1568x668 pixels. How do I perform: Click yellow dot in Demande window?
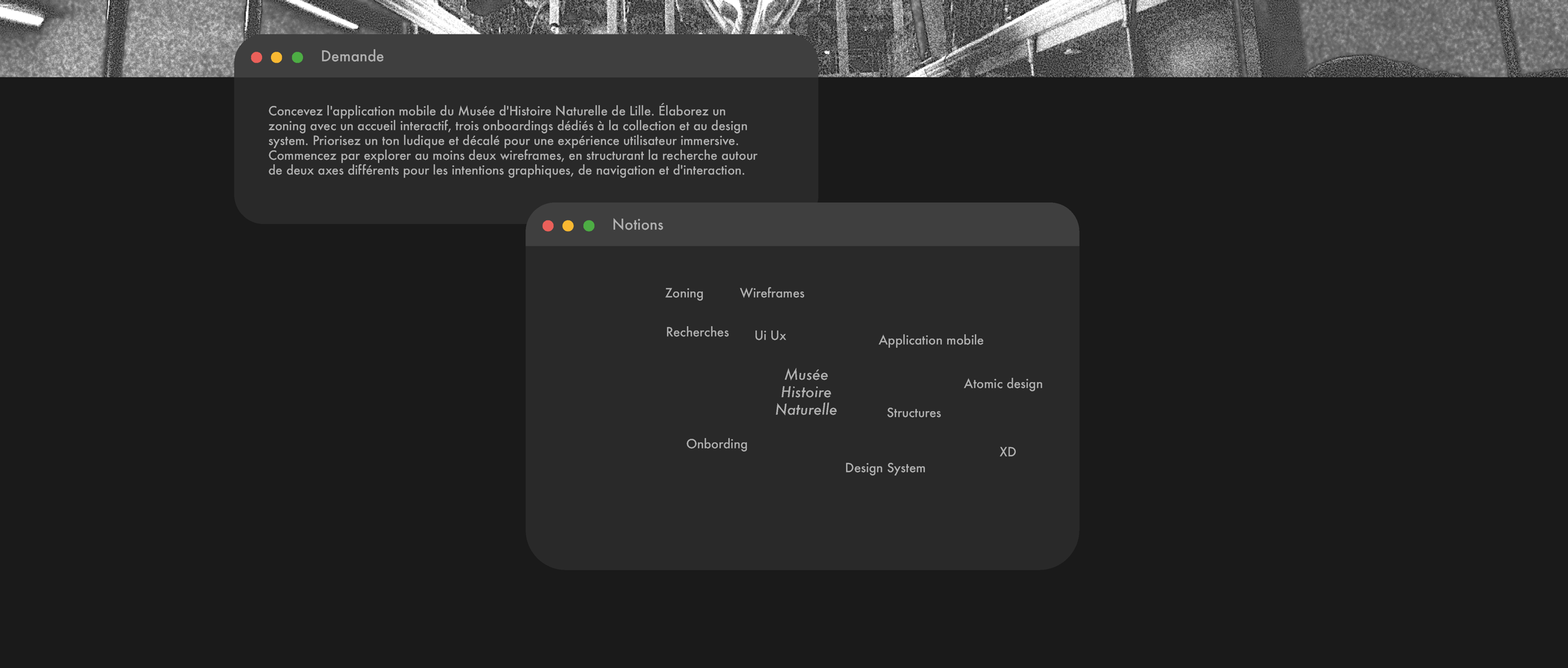click(276, 57)
